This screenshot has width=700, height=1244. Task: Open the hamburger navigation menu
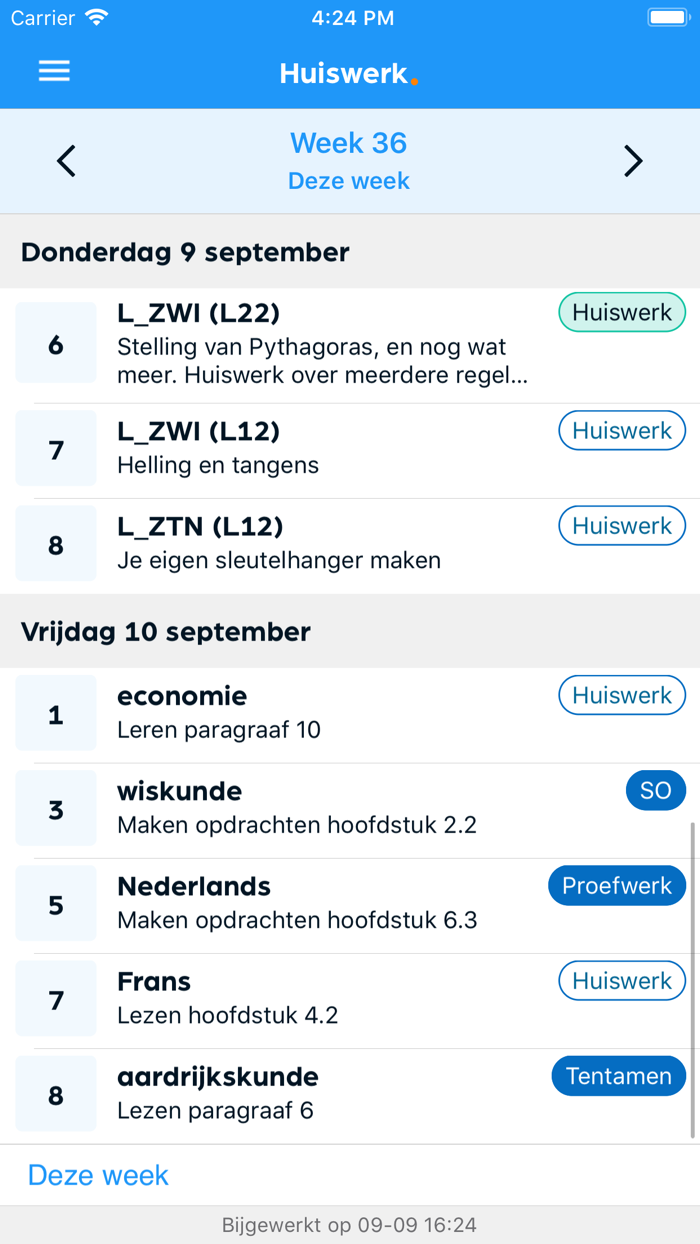(53, 71)
